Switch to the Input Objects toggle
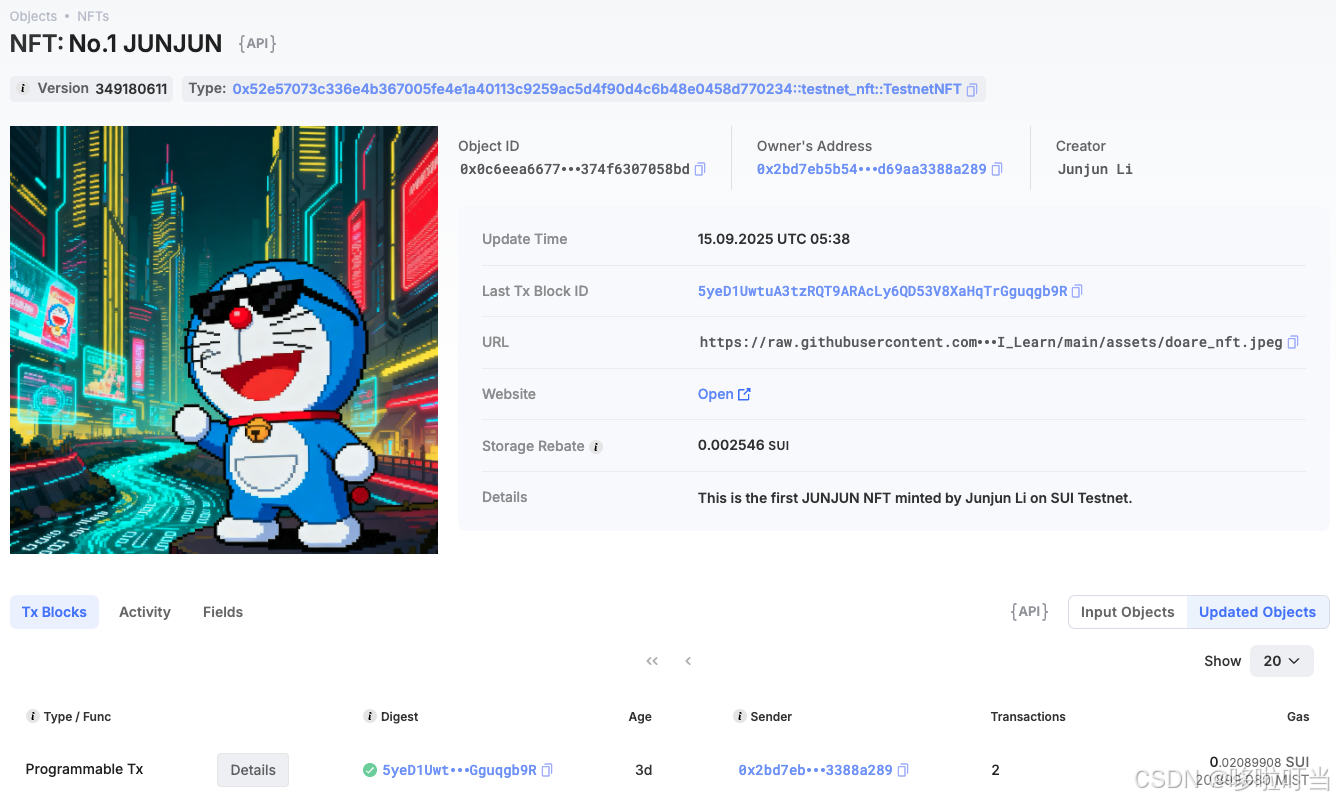1336x801 pixels. pyautogui.click(x=1127, y=612)
